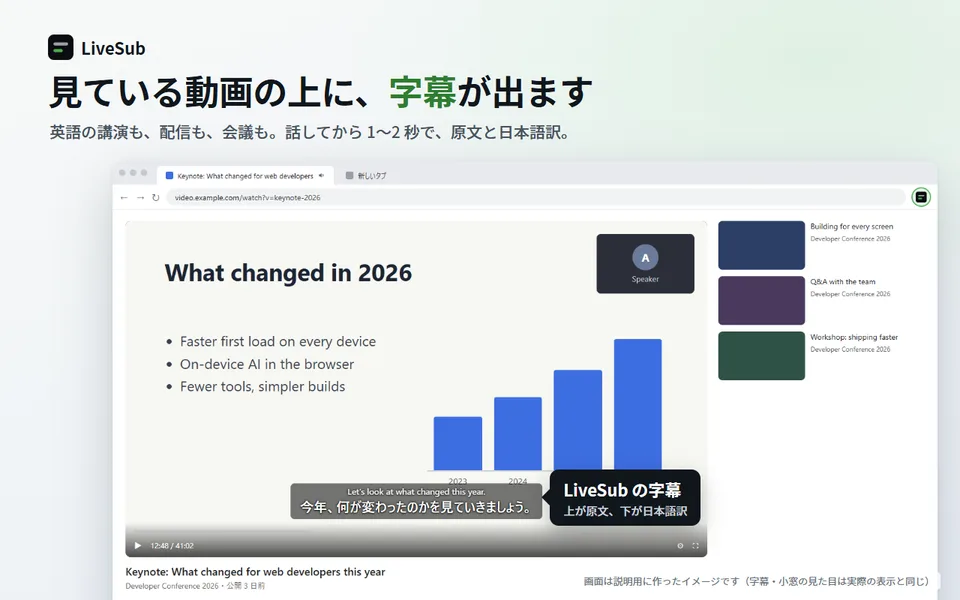Open the Q&A with the team thumbnail
The height and width of the screenshot is (600, 960).
(x=762, y=301)
